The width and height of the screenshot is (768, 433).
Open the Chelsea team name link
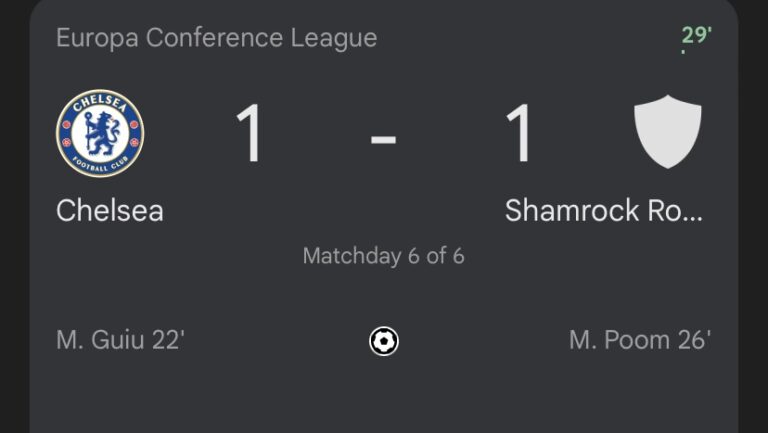pyautogui.click(x=110, y=211)
